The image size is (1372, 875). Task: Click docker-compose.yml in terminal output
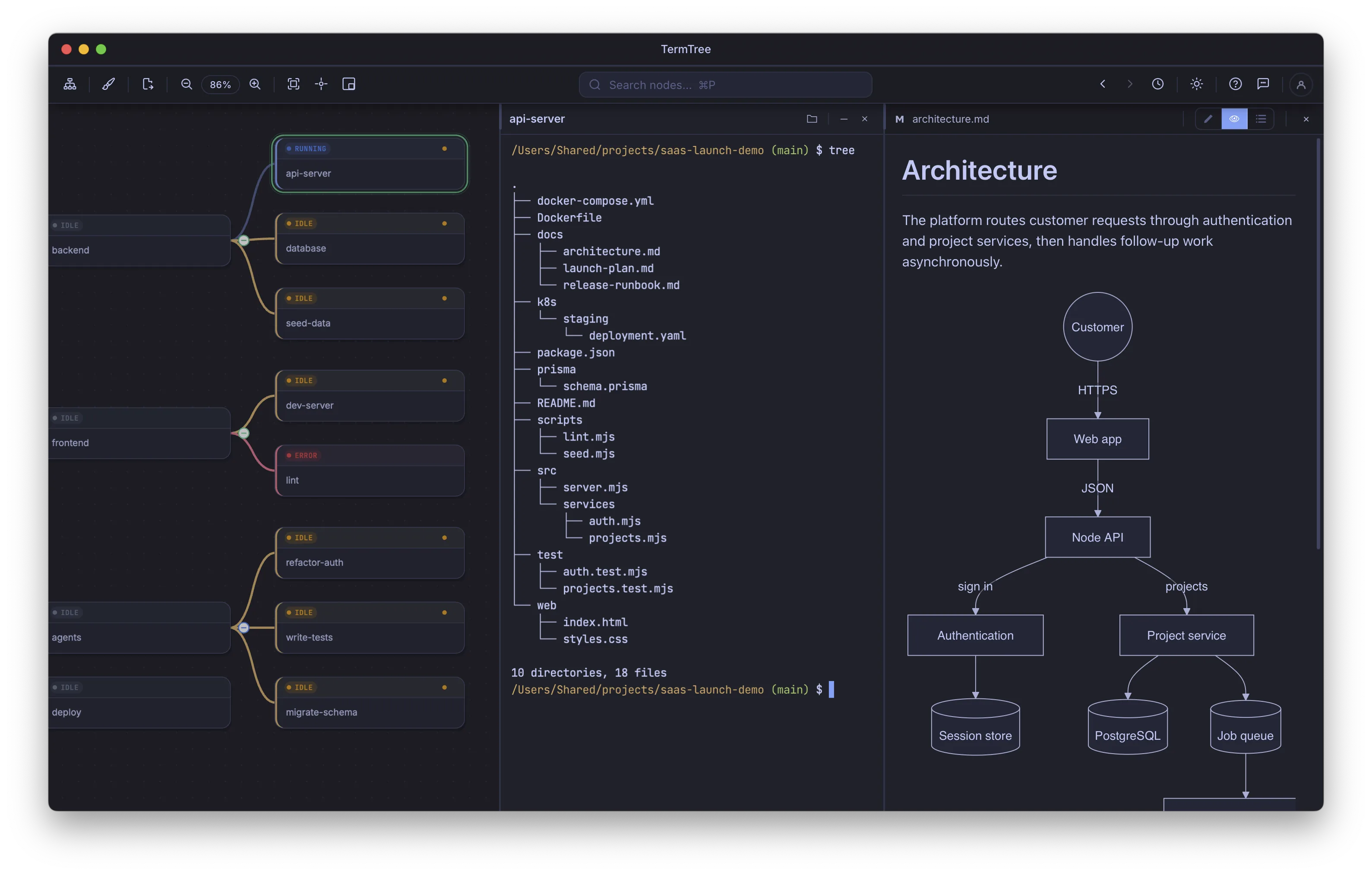(x=595, y=201)
